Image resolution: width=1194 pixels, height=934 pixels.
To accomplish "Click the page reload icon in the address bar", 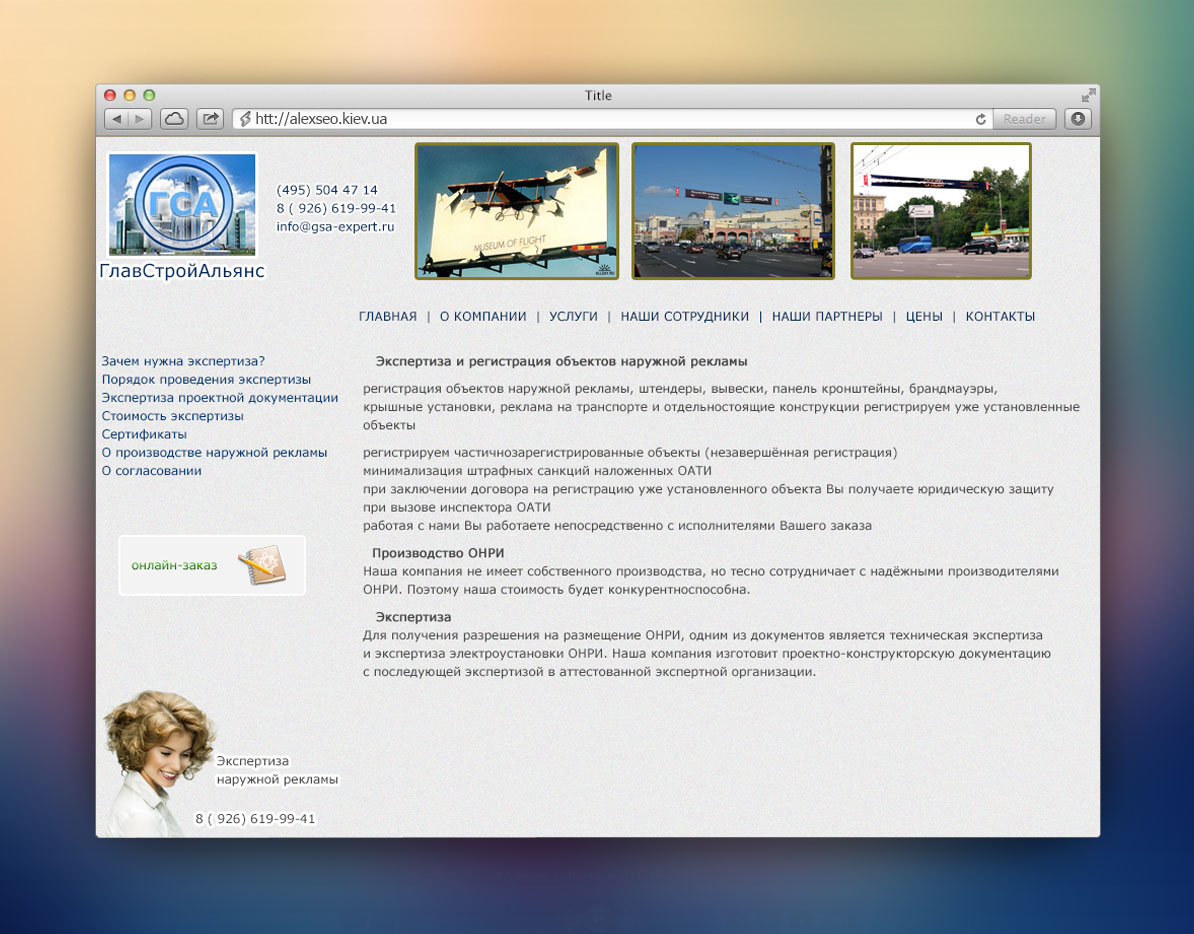I will pyautogui.click(x=981, y=118).
